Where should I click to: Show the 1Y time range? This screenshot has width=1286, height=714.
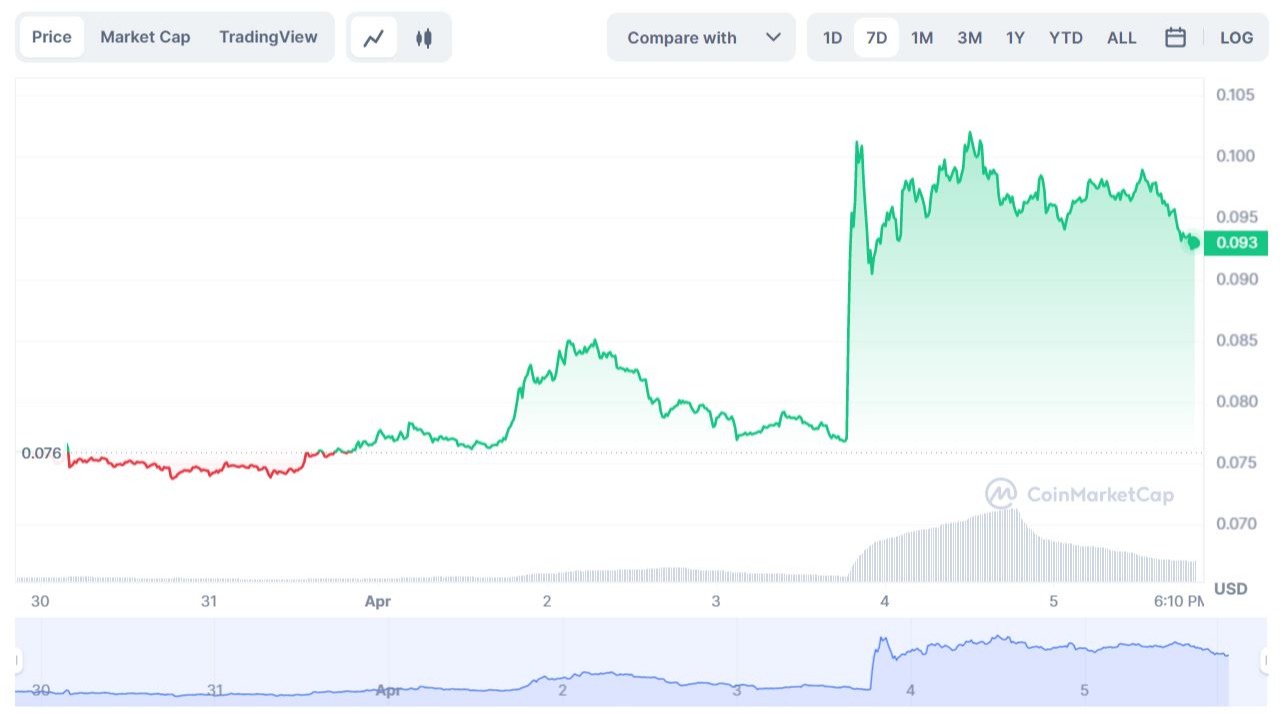click(x=1015, y=38)
